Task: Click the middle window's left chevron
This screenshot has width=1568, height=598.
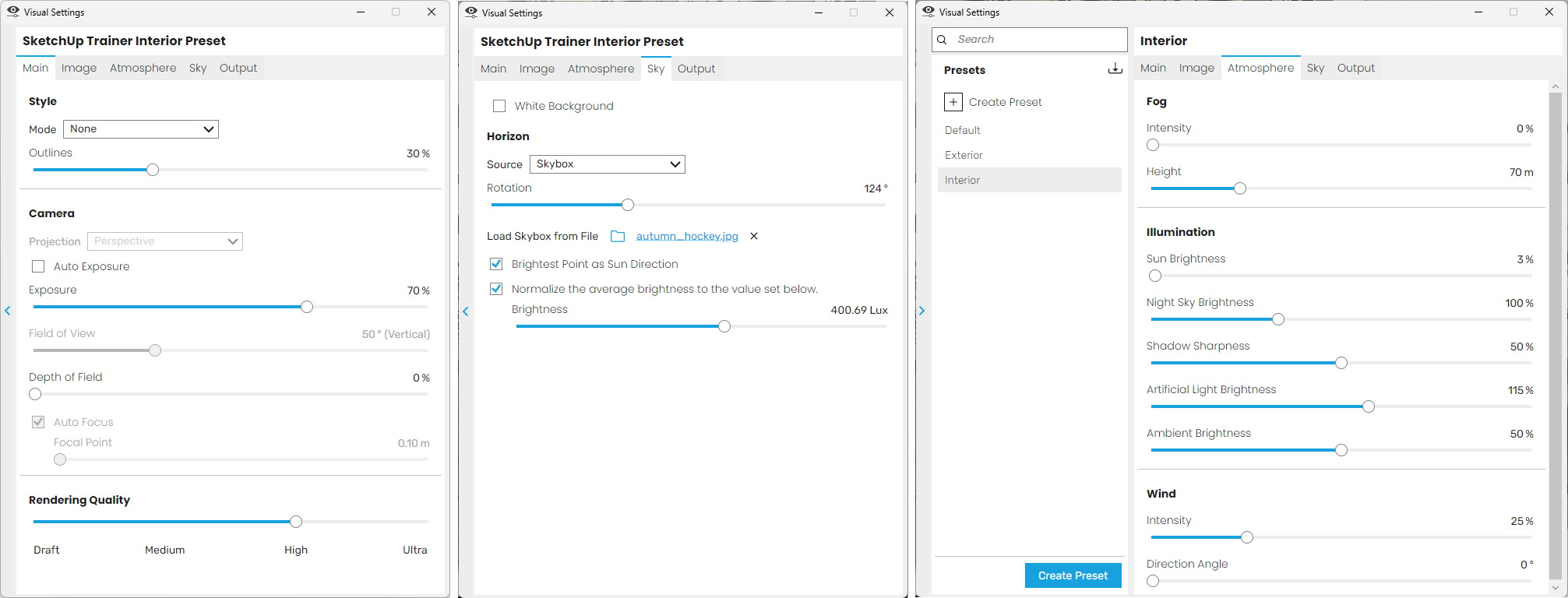Action: [466, 311]
